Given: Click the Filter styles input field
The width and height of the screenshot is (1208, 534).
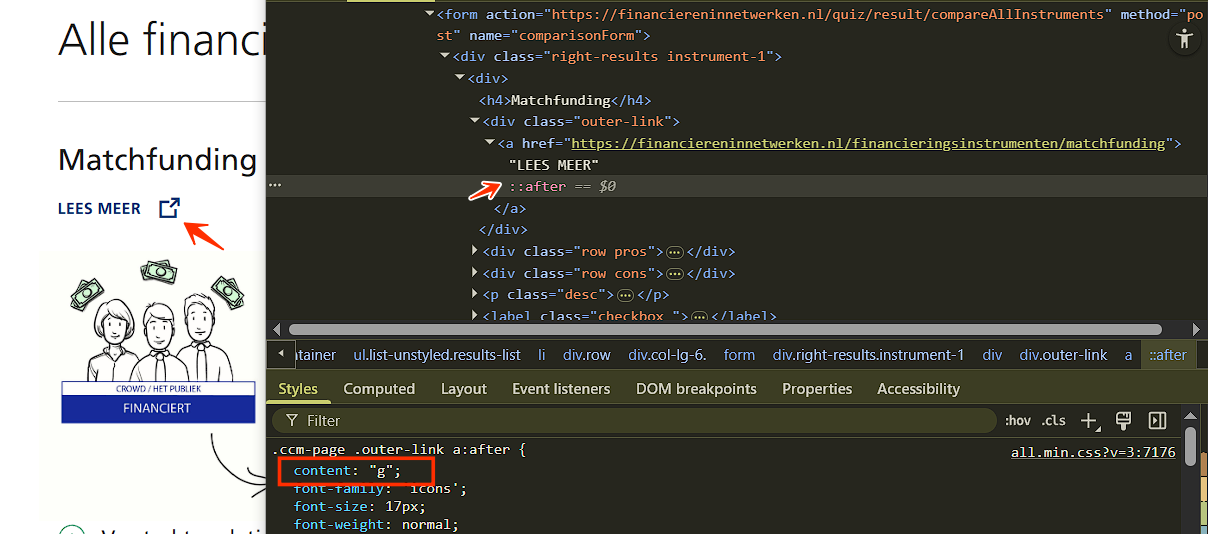Looking at the screenshot, I should [640, 421].
